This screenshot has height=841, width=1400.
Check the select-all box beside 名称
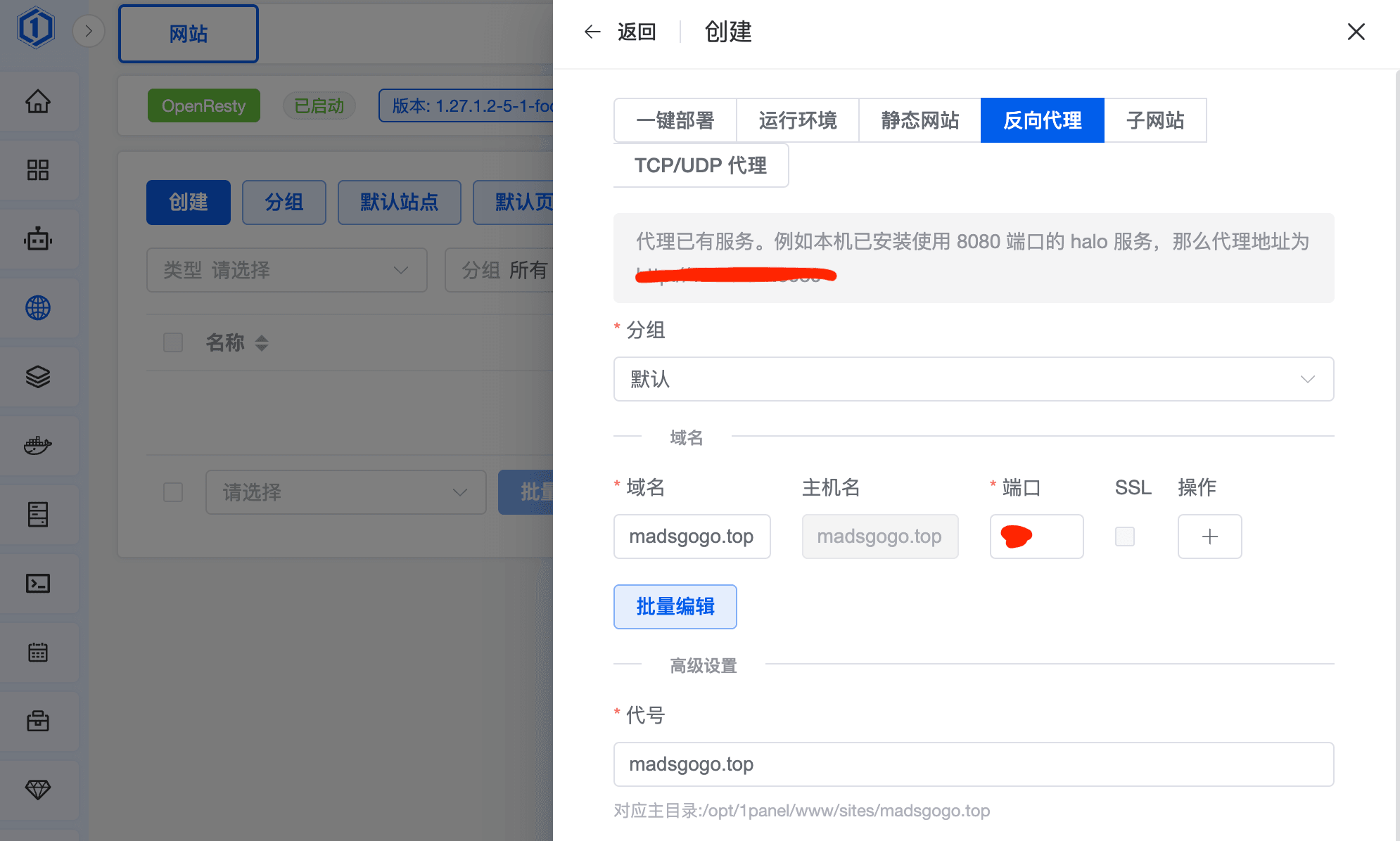[x=173, y=342]
